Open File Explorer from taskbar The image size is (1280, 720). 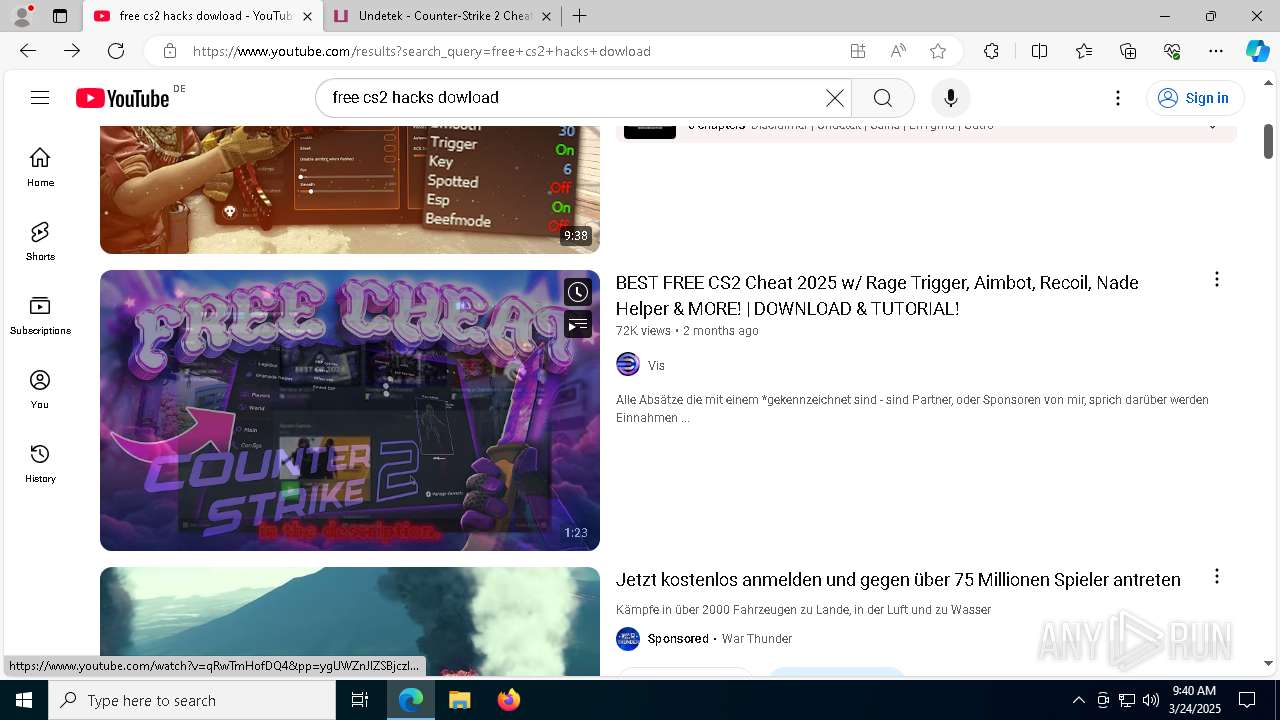(459, 700)
